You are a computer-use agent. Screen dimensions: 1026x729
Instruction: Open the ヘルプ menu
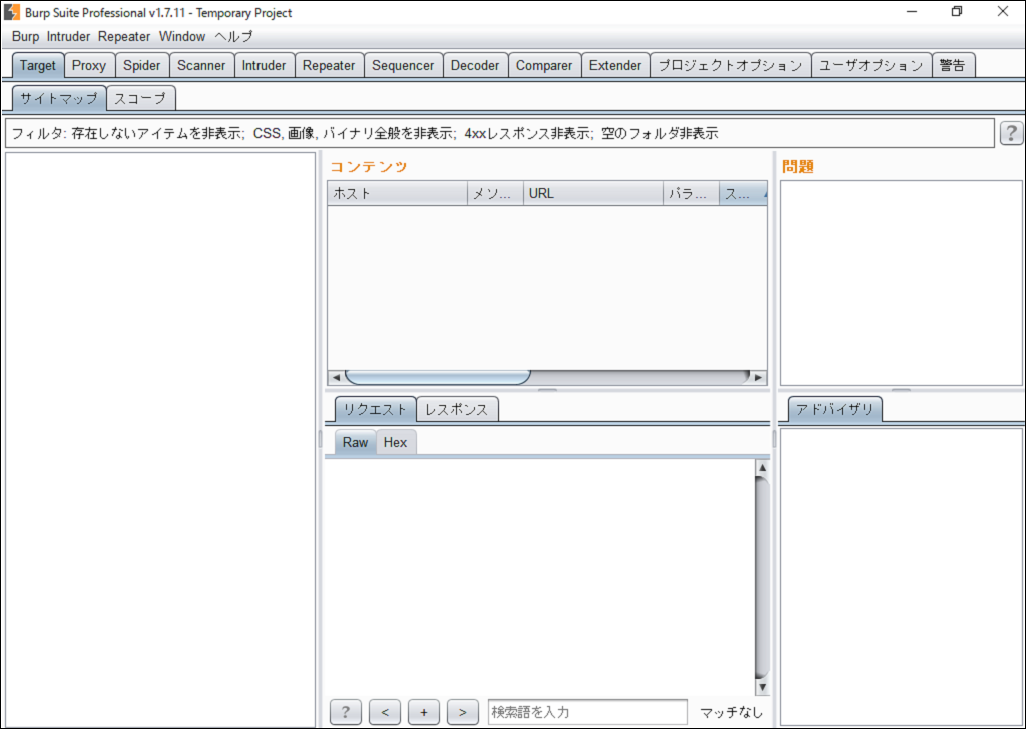(x=233, y=37)
